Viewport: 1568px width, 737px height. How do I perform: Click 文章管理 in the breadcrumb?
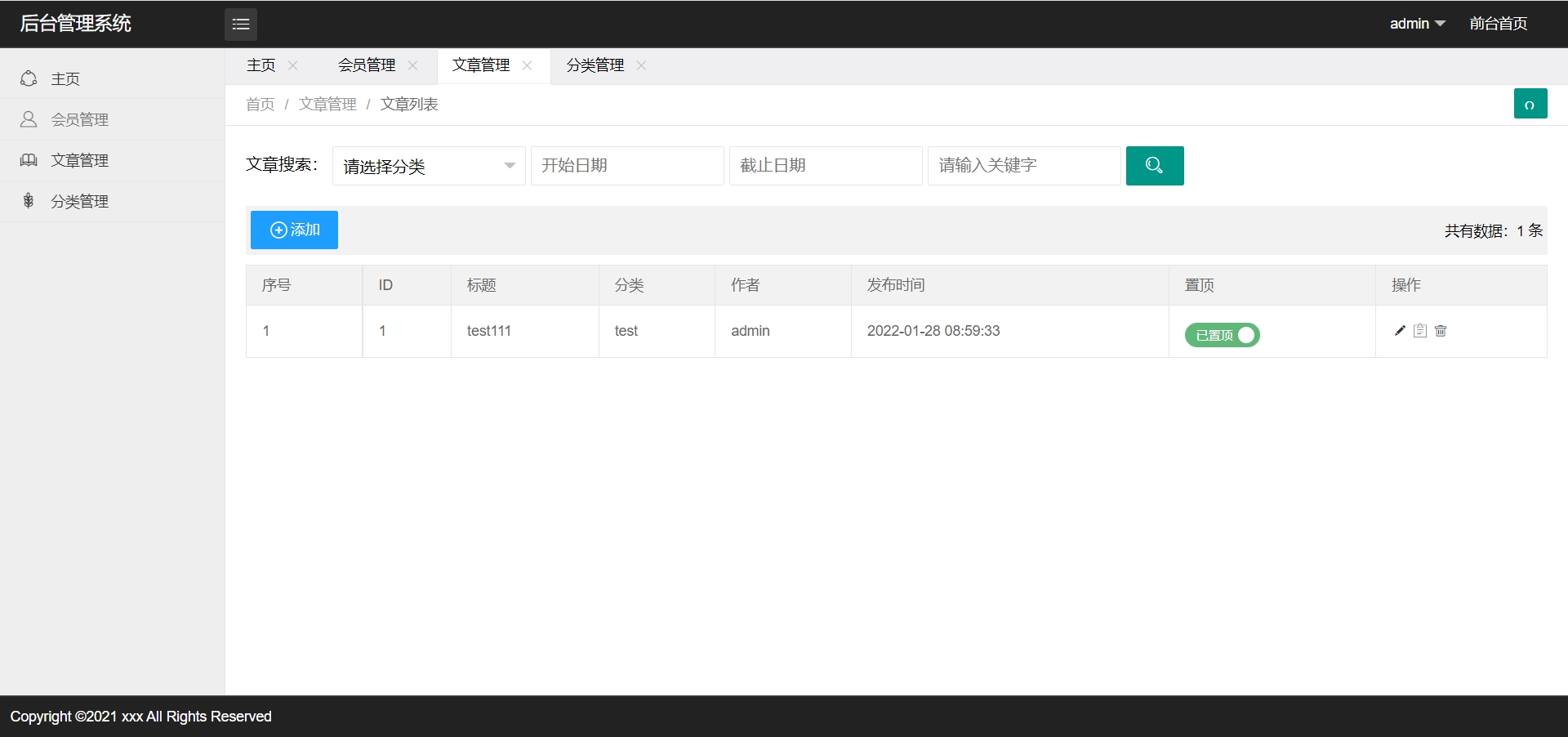(x=327, y=105)
